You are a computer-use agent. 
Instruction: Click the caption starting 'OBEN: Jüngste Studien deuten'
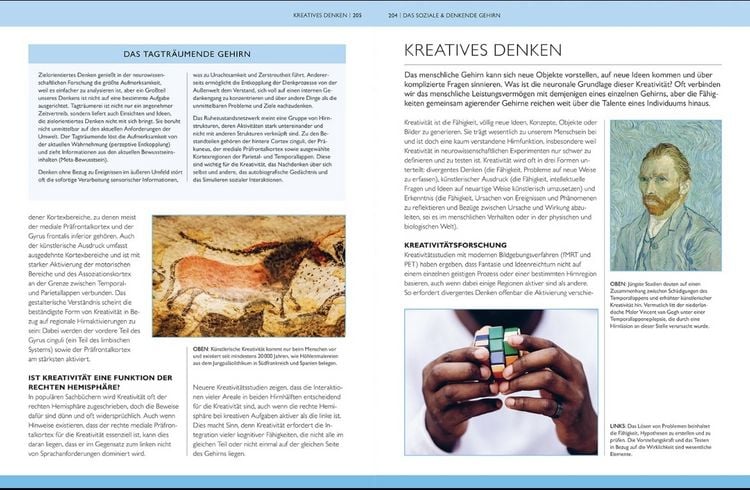point(661,305)
